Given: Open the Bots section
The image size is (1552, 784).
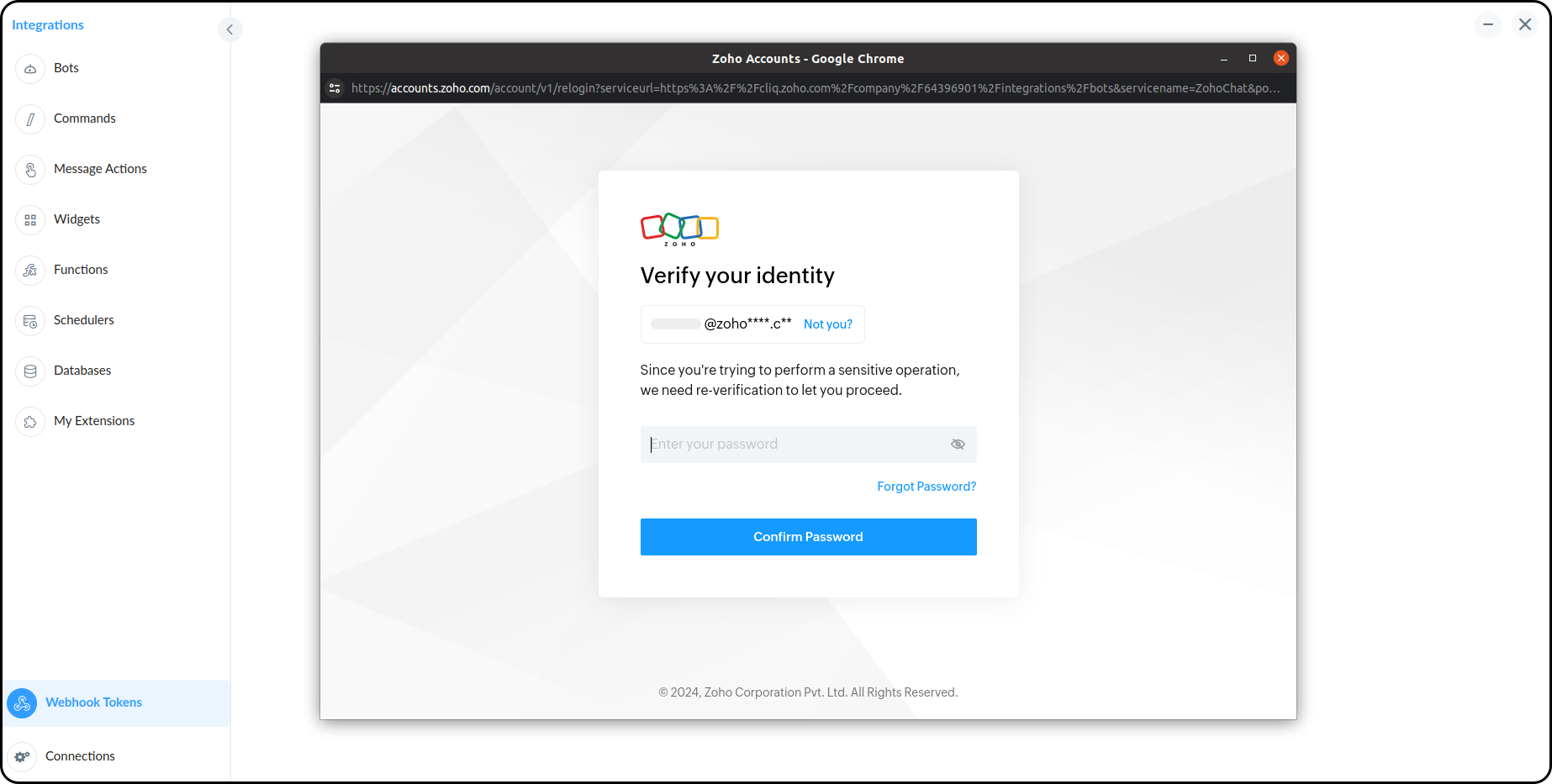Looking at the screenshot, I should [30, 68].
